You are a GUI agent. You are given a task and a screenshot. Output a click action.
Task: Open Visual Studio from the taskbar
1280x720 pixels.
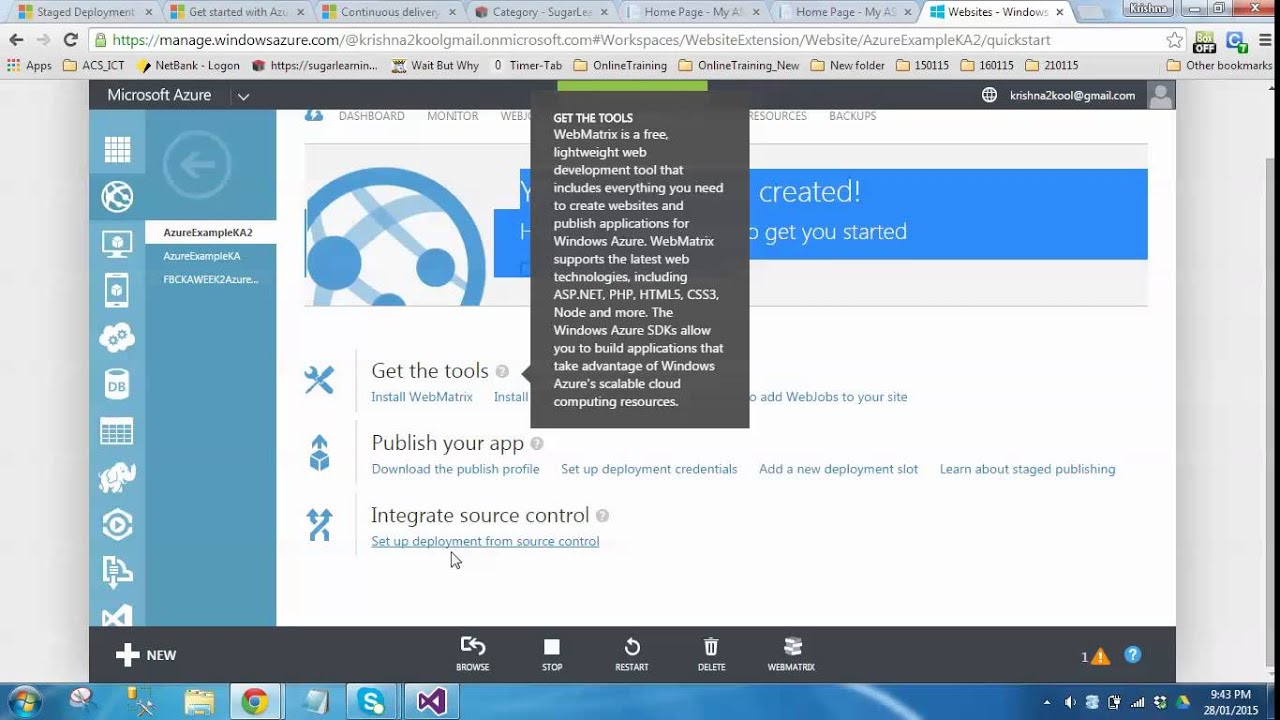(431, 702)
